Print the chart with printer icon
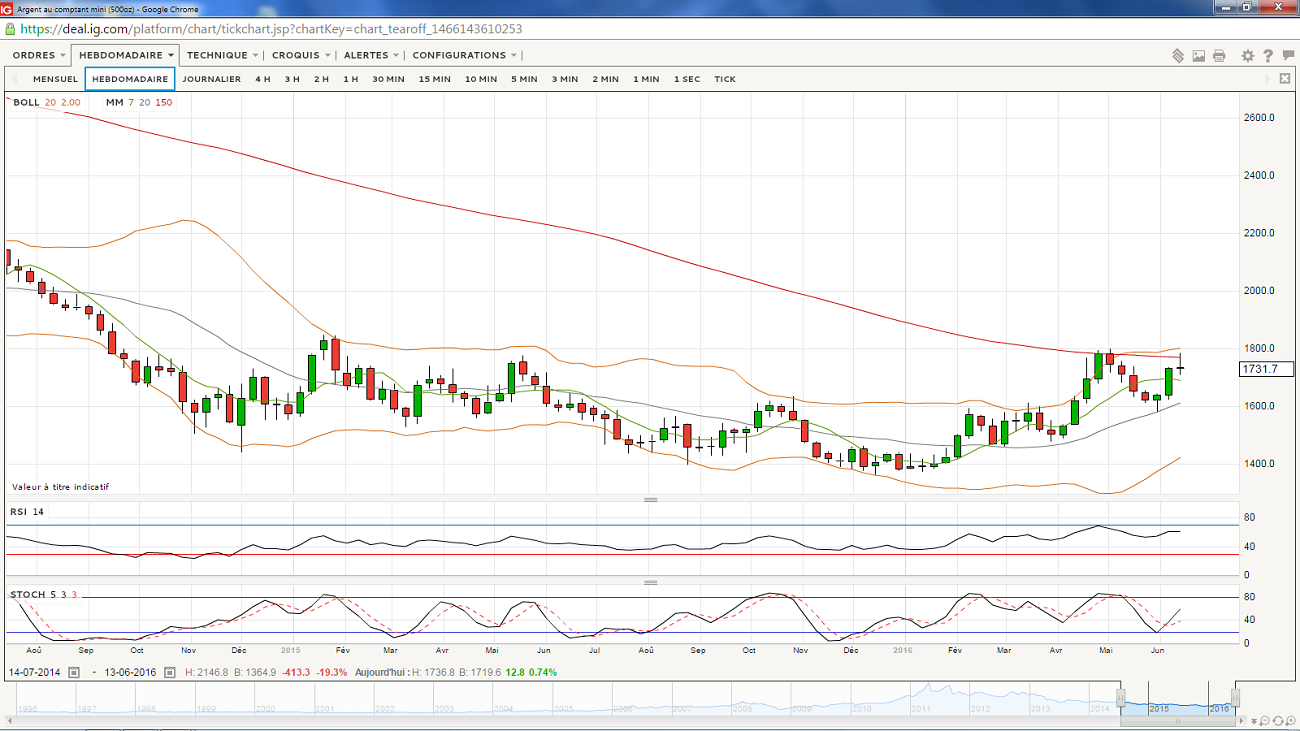The width and height of the screenshot is (1300, 731). click(1219, 56)
